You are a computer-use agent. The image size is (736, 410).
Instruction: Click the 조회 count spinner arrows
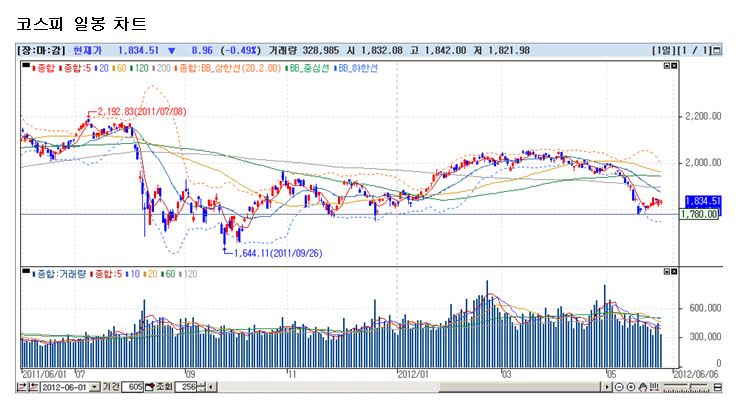point(201,386)
